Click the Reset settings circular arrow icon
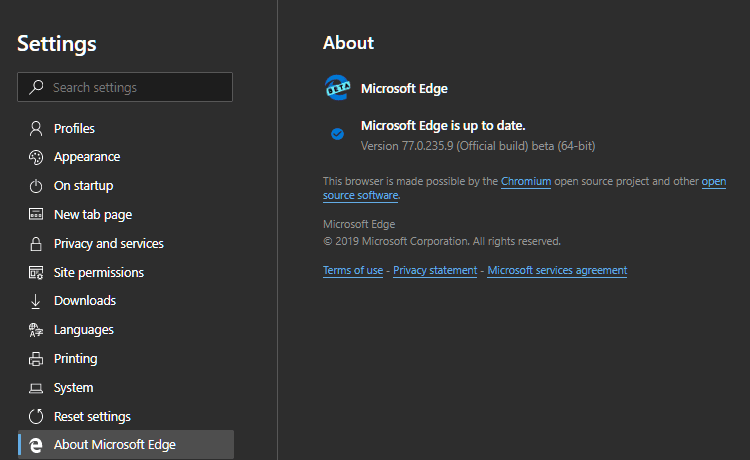Image resolution: width=750 pixels, height=460 pixels. tap(36, 416)
